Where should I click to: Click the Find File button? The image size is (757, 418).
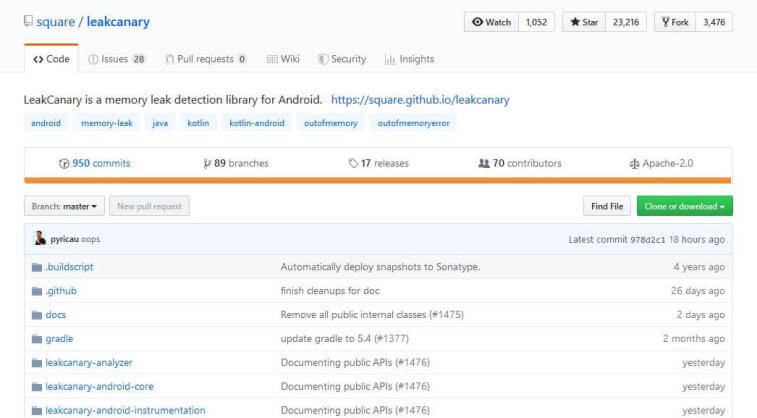(607, 206)
